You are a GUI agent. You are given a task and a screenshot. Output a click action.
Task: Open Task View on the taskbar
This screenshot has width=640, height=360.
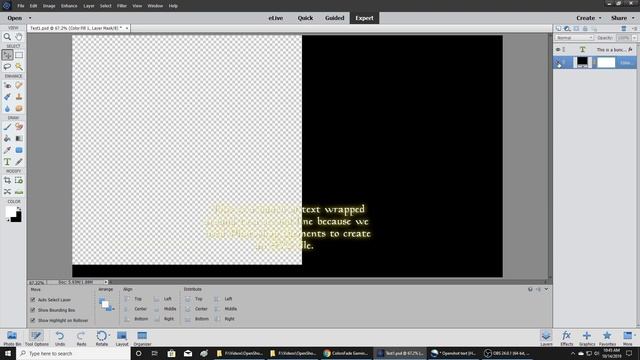pos(154,353)
